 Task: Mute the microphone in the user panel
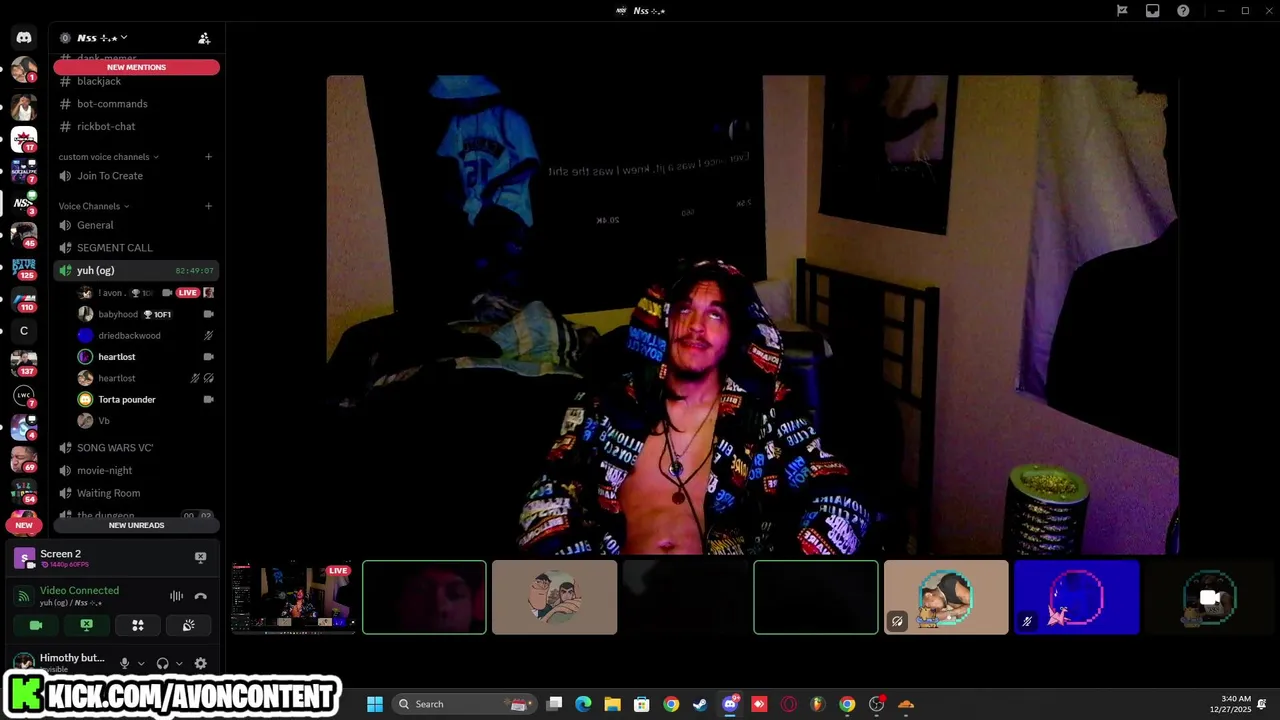point(124,663)
